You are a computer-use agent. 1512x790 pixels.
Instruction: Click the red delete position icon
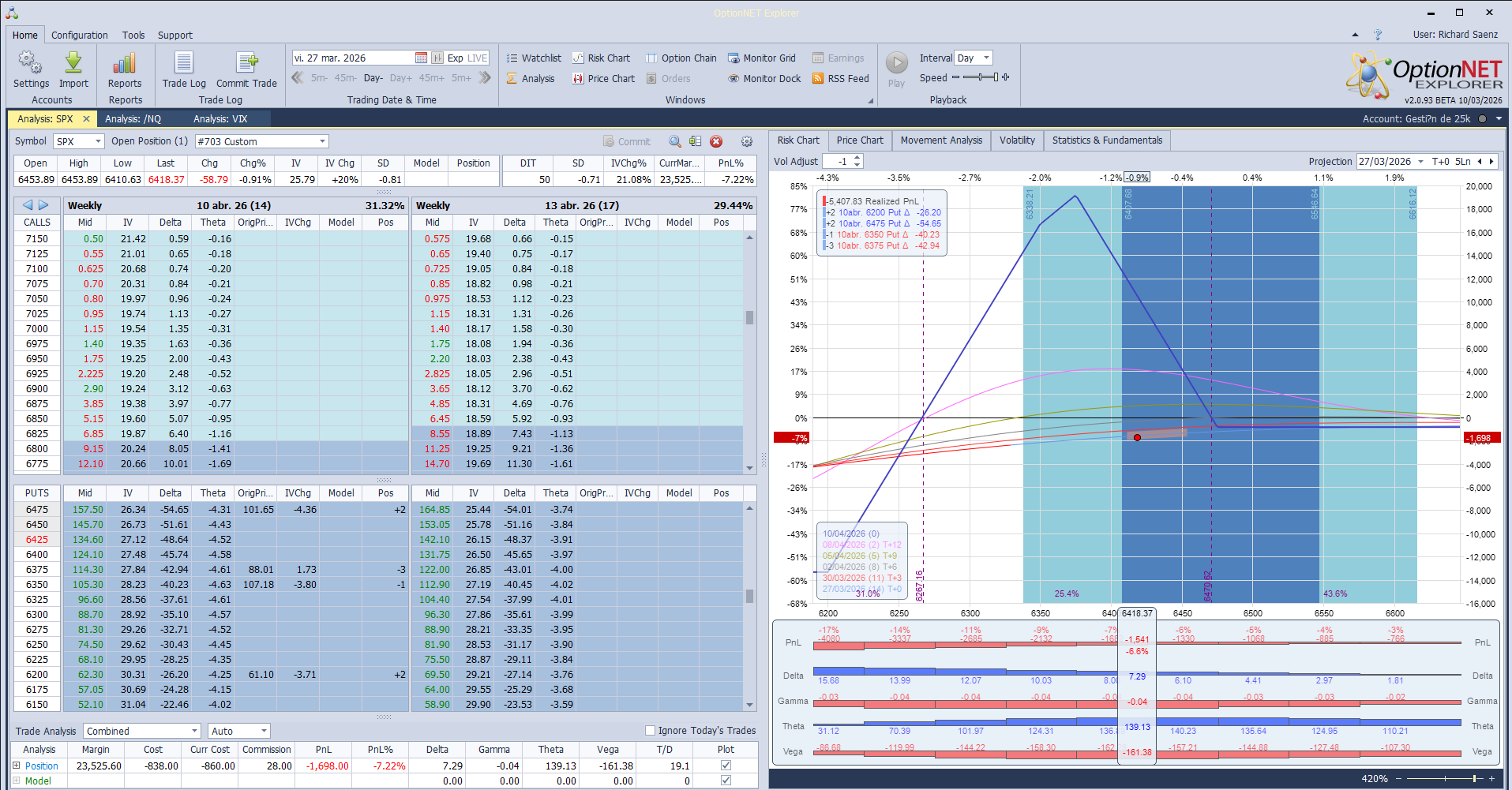click(716, 141)
